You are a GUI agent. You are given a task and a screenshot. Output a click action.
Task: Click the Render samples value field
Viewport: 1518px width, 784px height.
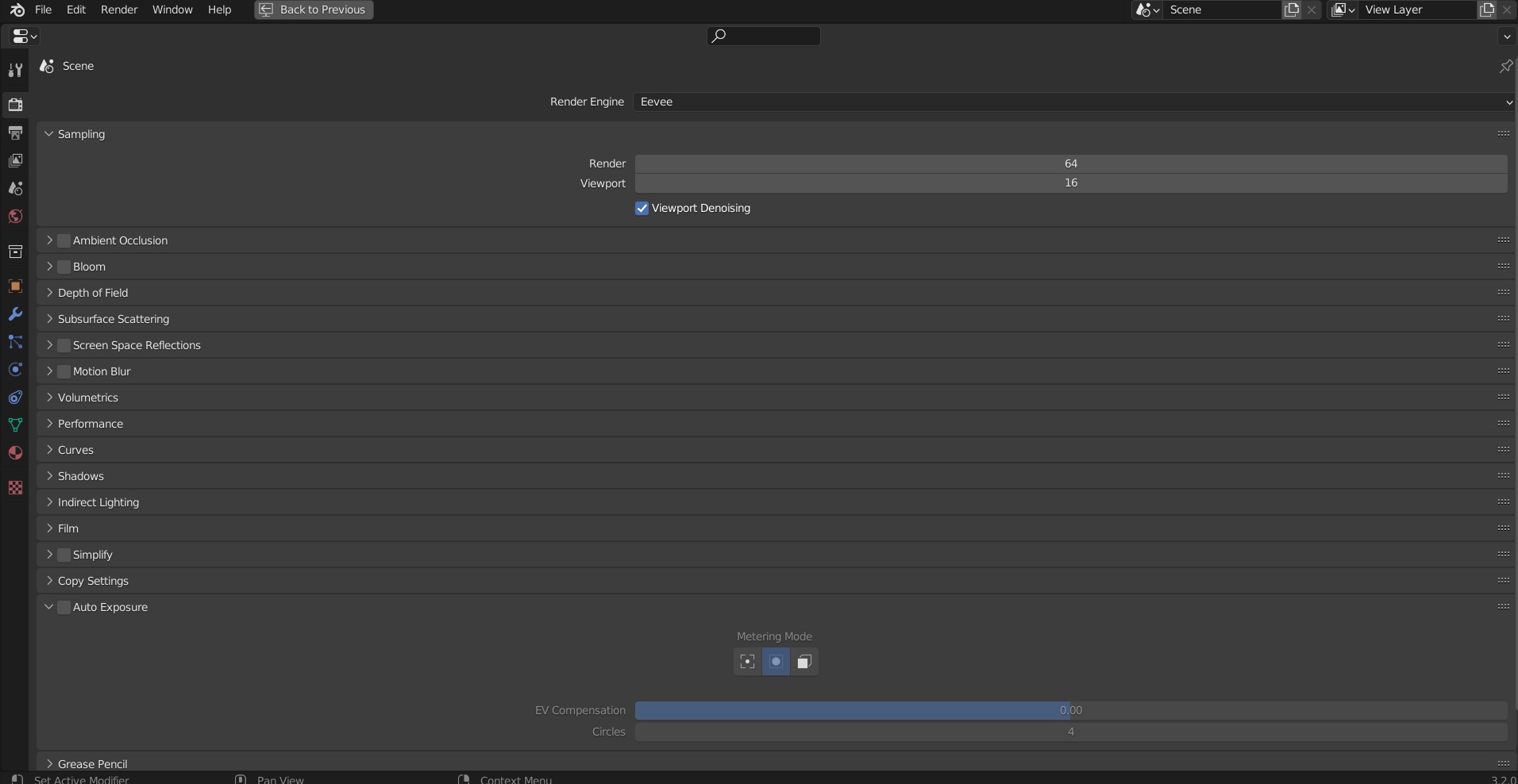[x=1071, y=163]
